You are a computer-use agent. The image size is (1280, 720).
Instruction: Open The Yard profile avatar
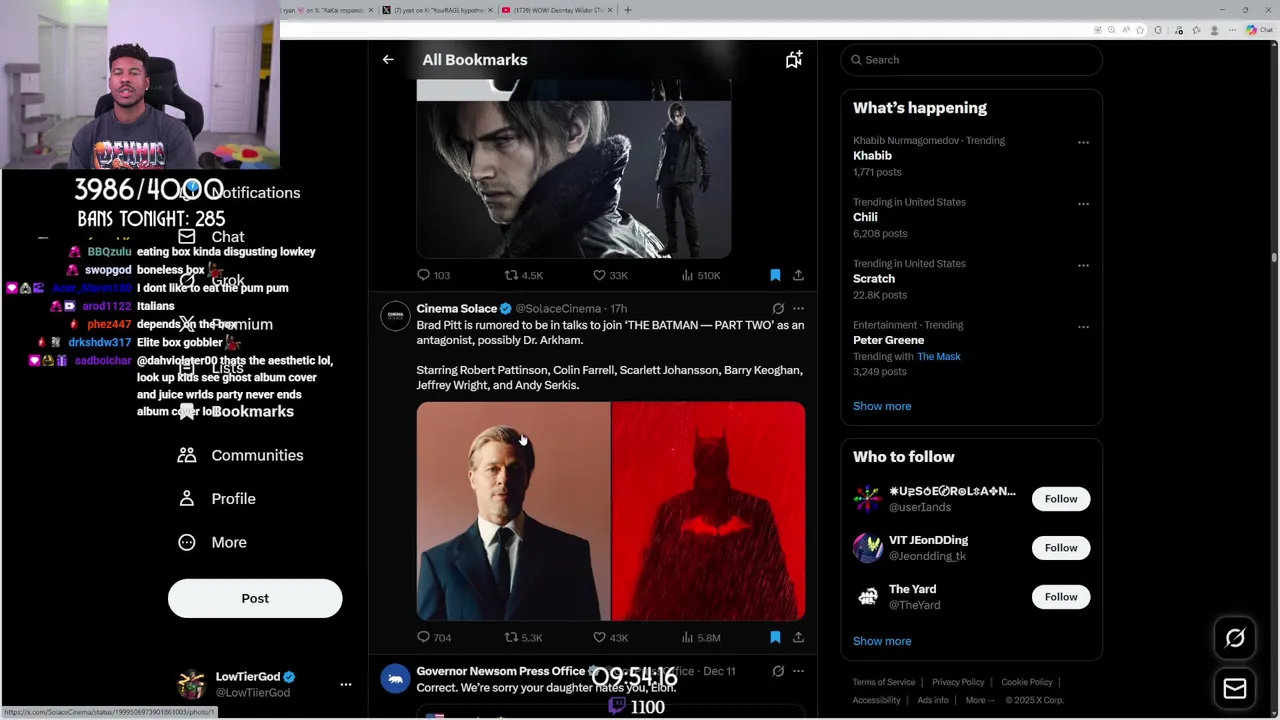[x=868, y=597]
